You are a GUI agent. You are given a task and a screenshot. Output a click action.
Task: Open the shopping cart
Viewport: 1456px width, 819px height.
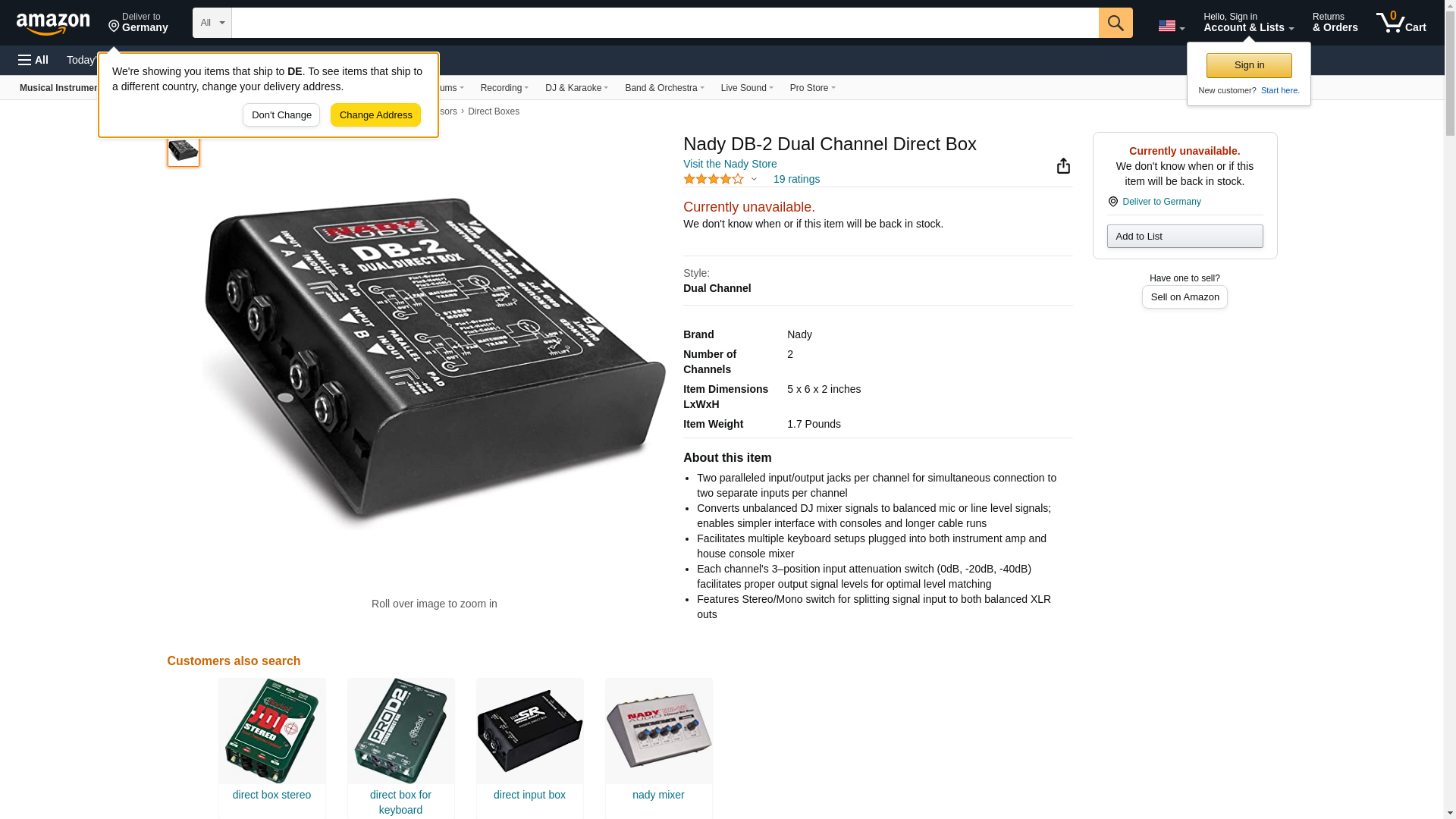(x=1401, y=23)
